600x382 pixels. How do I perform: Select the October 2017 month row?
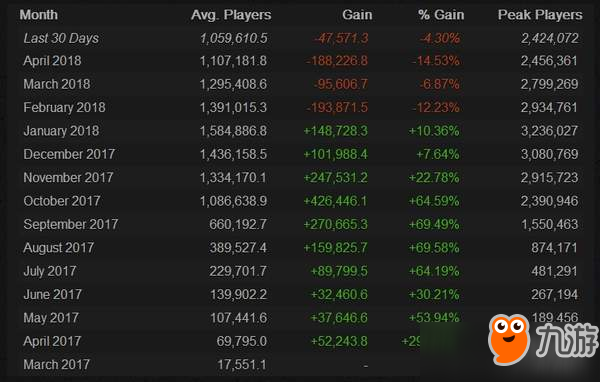300,201
